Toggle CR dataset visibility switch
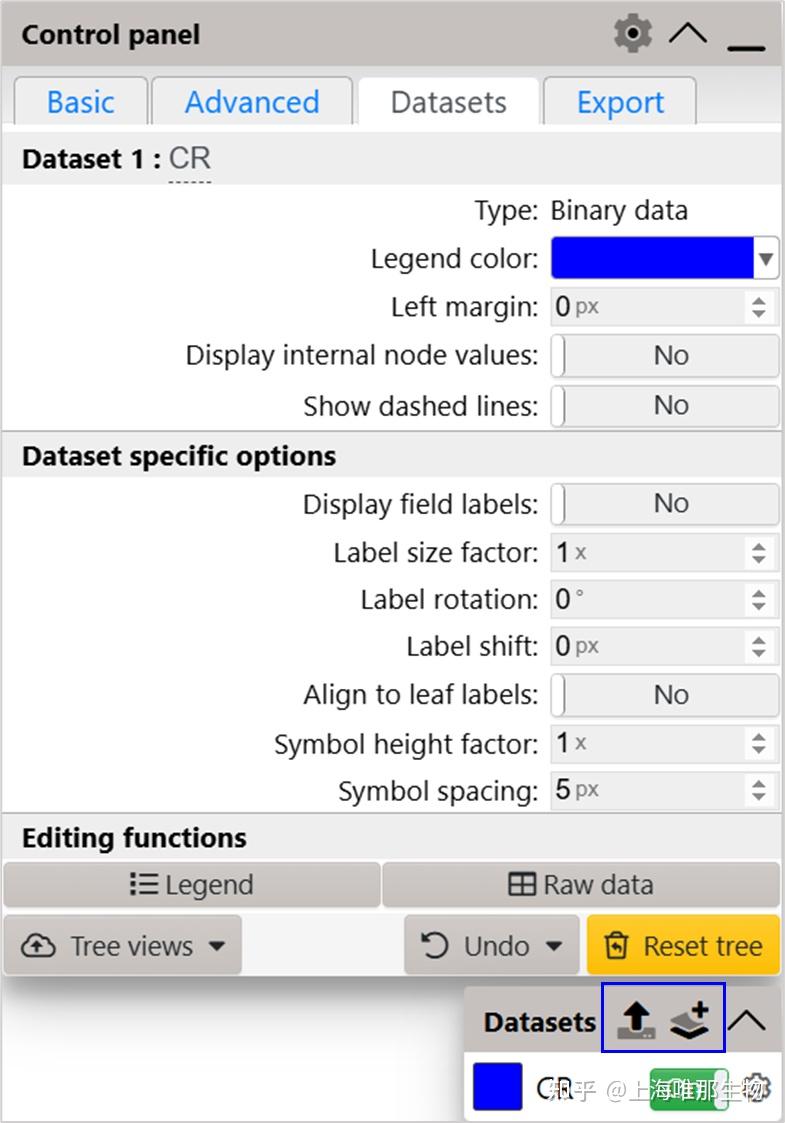This screenshot has height=1123, width=785. 688,1088
